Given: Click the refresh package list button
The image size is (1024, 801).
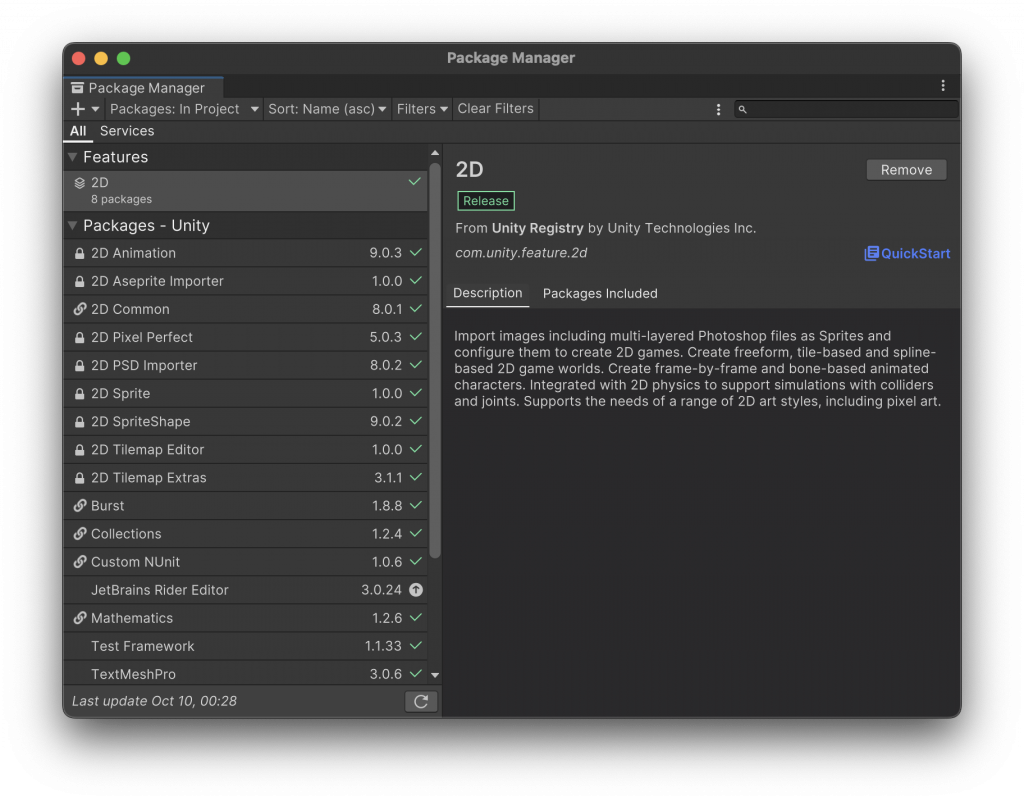Looking at the screenshot, I should tap(421, 701).
